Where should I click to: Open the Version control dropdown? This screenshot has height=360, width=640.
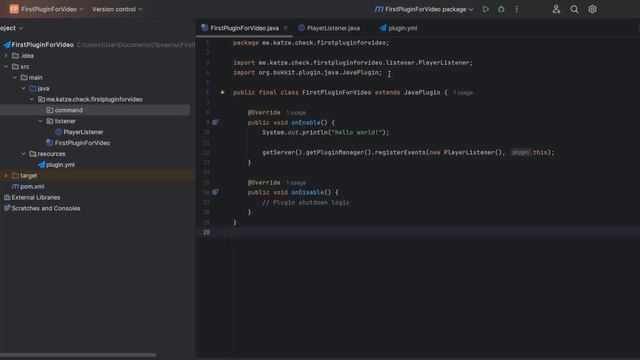tap(117, 9)
